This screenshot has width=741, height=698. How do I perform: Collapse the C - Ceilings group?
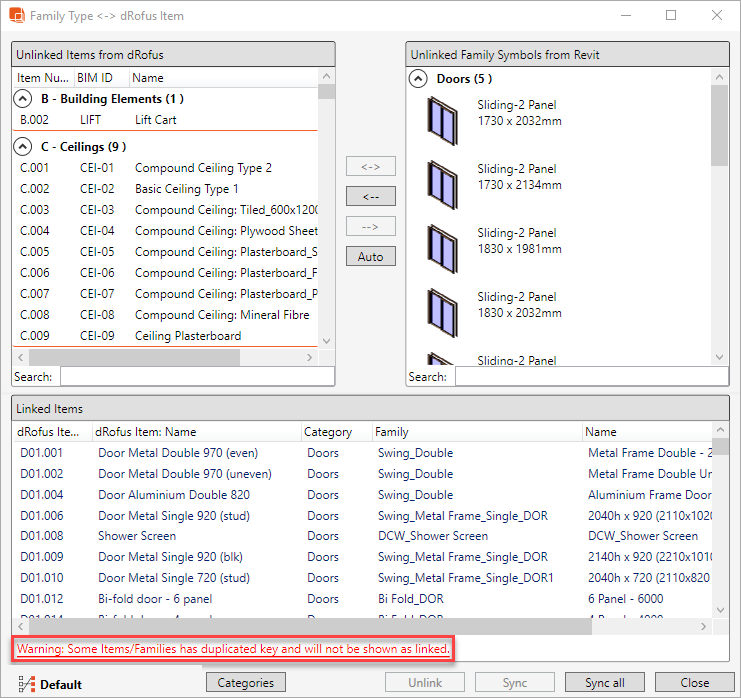point(22,147)
